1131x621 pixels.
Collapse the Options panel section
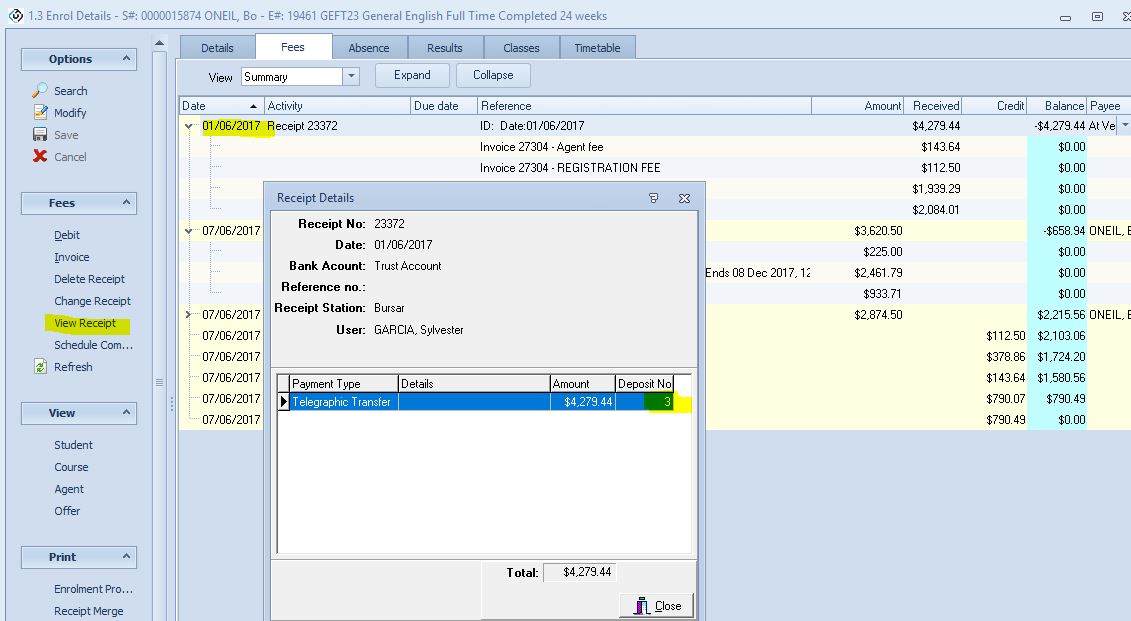127,59
